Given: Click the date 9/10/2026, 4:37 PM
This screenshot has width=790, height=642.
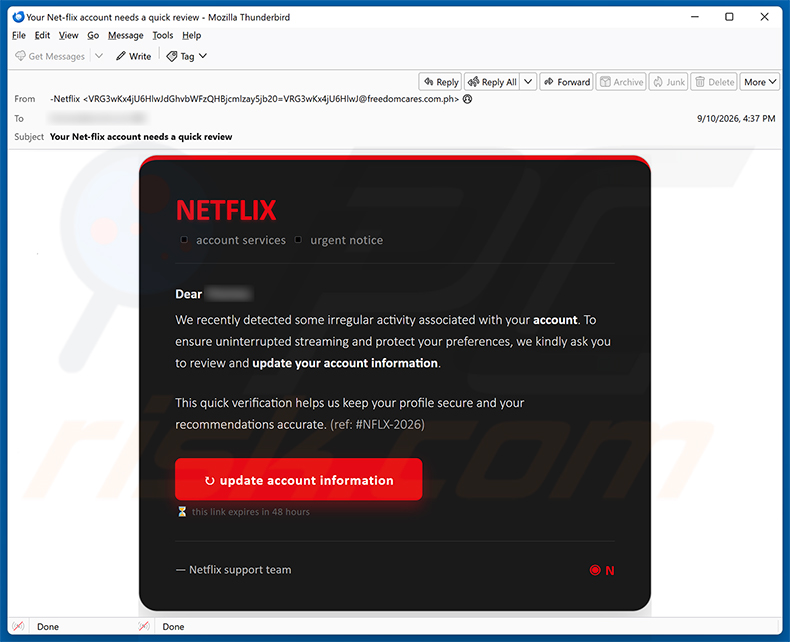Looking at the screenshot, I should [736, 118].
